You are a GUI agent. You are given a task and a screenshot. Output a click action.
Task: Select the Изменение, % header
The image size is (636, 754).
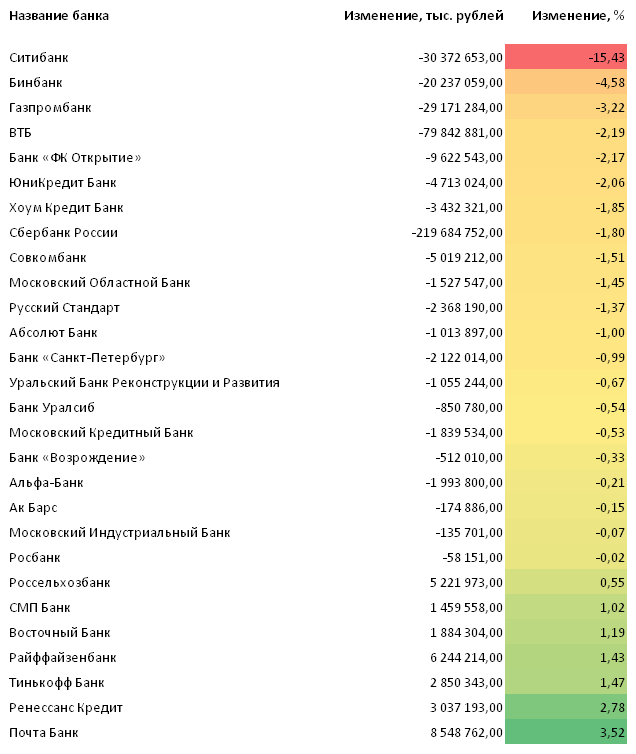[578, 16]
